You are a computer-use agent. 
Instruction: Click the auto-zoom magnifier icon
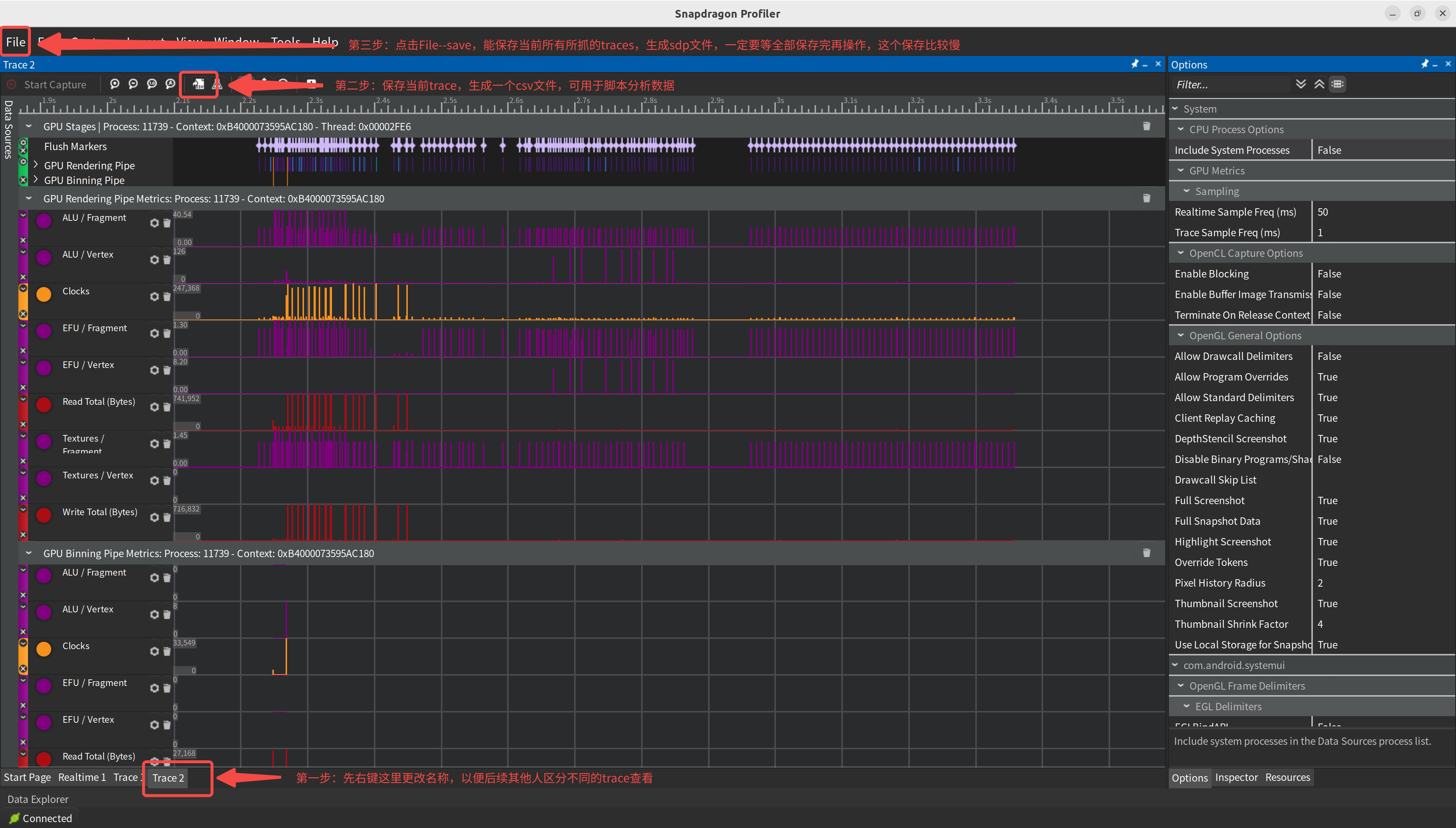tap(170, 84)
